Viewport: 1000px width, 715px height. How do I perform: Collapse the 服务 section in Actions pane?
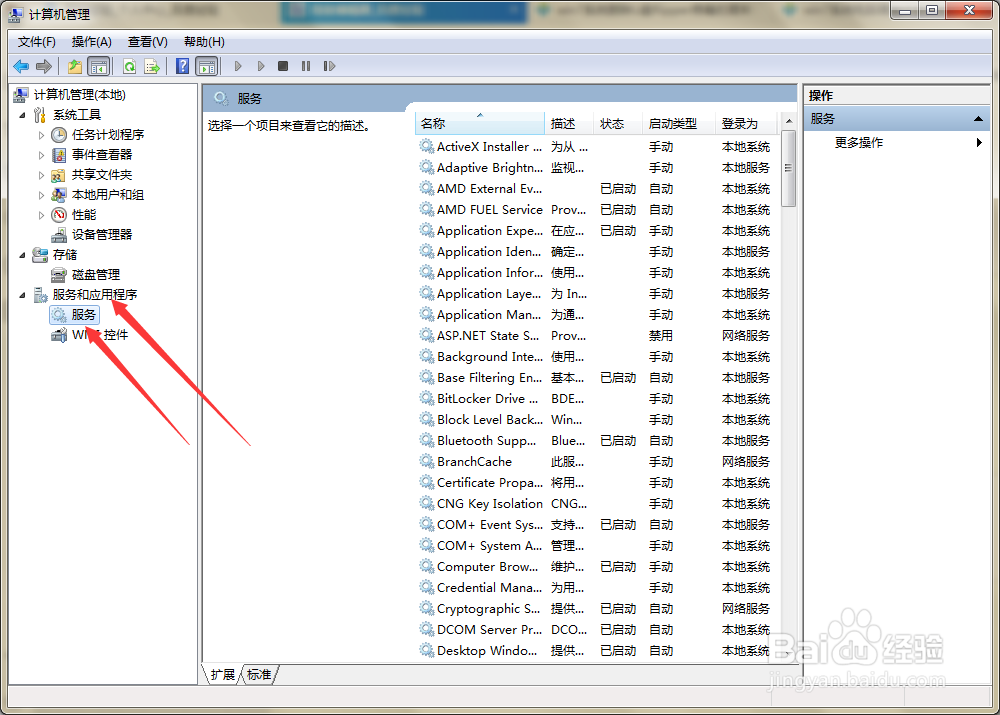pos(978,119)
